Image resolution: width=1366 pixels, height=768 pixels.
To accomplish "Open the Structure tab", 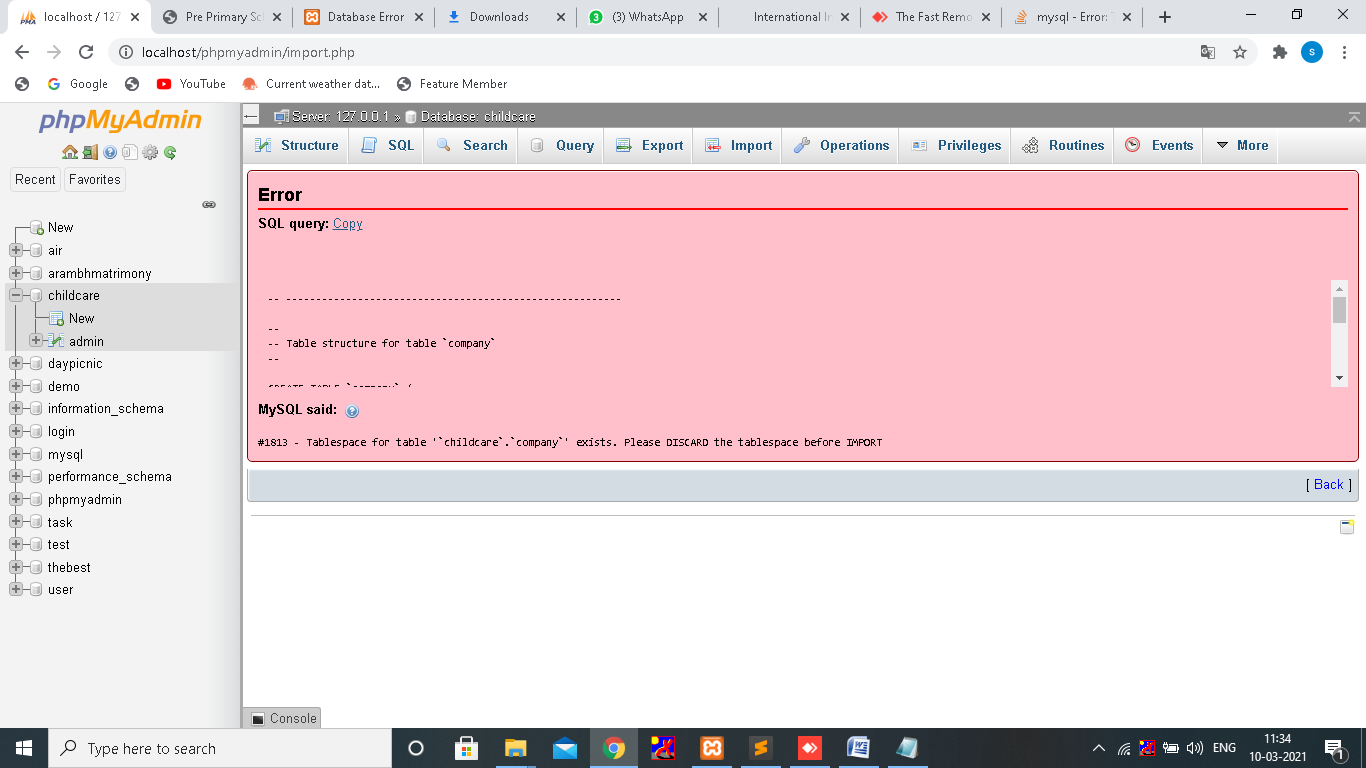I will pyautogui.click(x=297, y=145).
